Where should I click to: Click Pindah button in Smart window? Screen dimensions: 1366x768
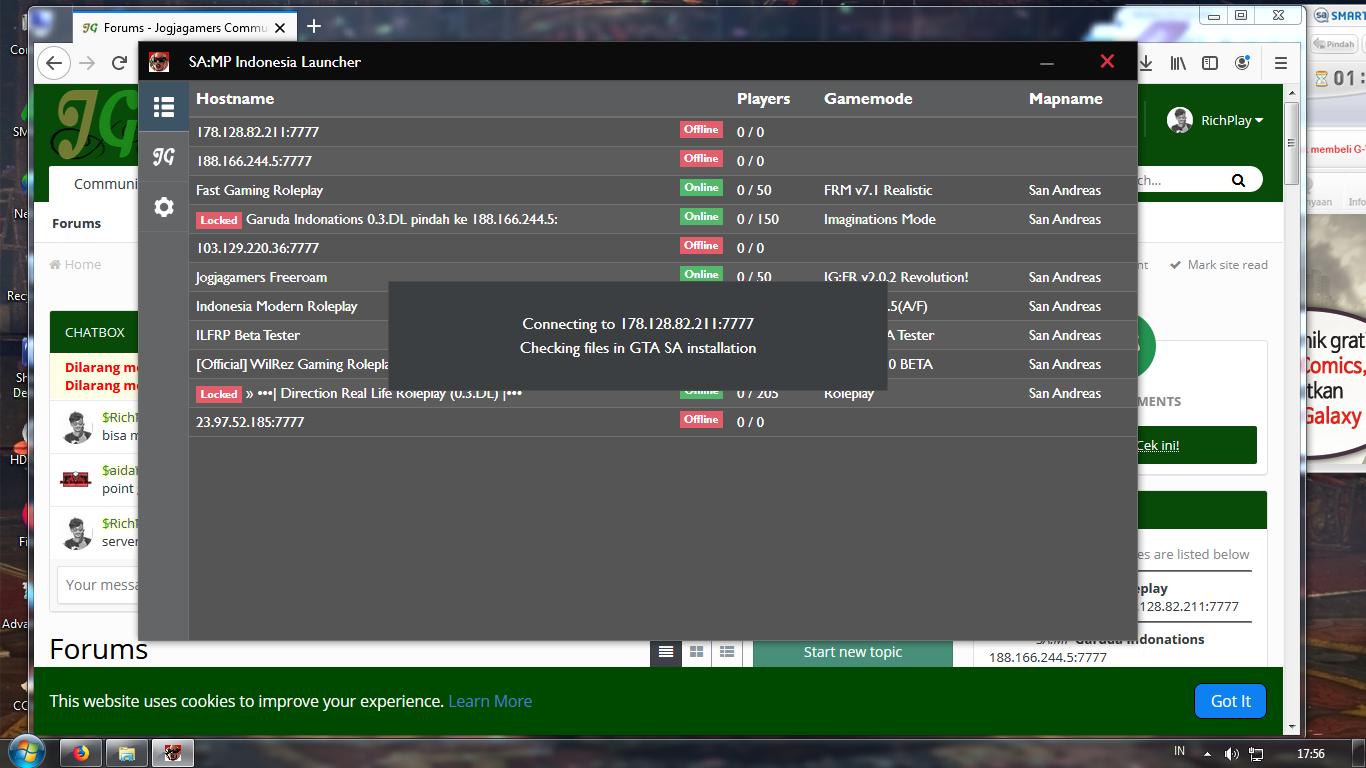click(1334, 44)
